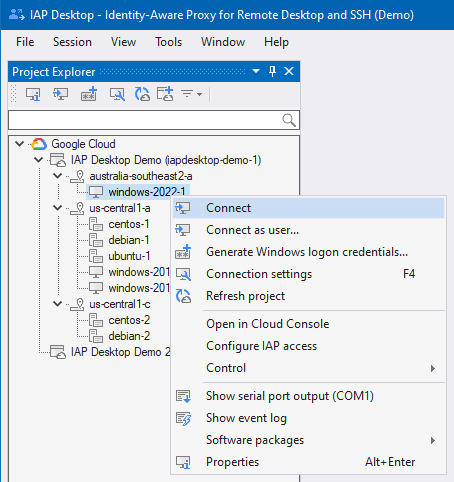Choose Connect as user... from context menu
The height and width of the screenshot is (482, 454).
[x=308, y=230]
